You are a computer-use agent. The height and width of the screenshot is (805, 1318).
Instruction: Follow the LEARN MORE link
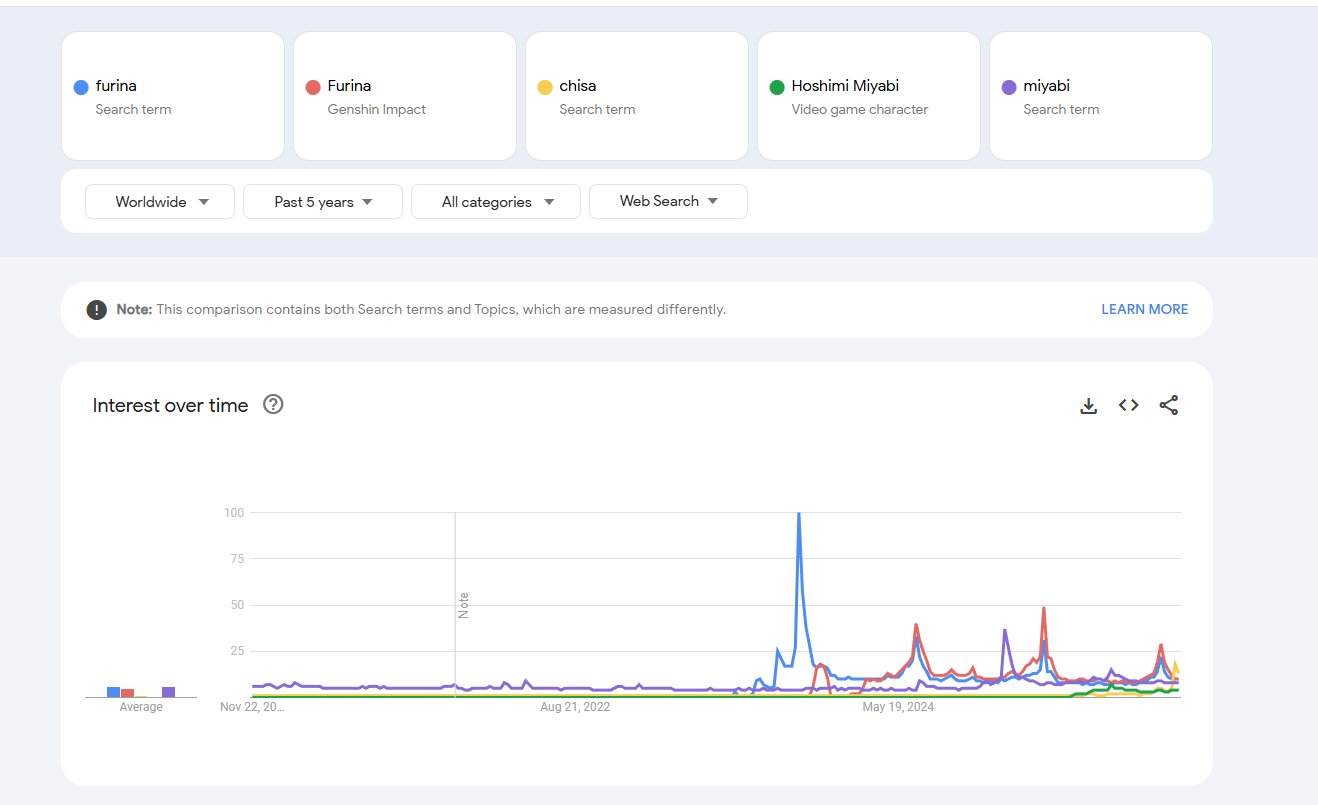1144,310
